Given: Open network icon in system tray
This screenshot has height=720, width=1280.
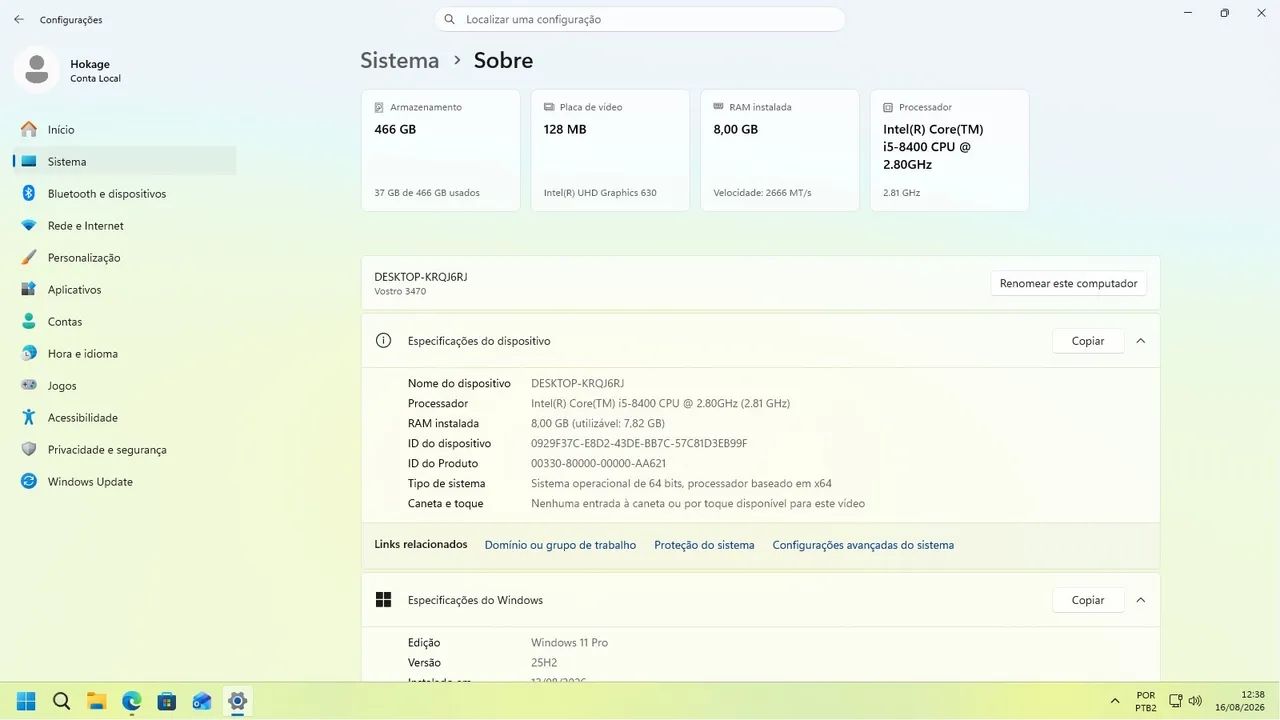Looking at the screenshot, I should pyautogui.click(x=1177, y=701).
